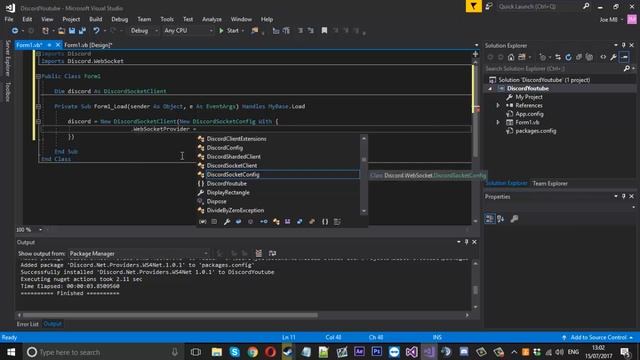640x360 pixels.
Task: Click the Save All icon
Action: click(x=82, y=31)
